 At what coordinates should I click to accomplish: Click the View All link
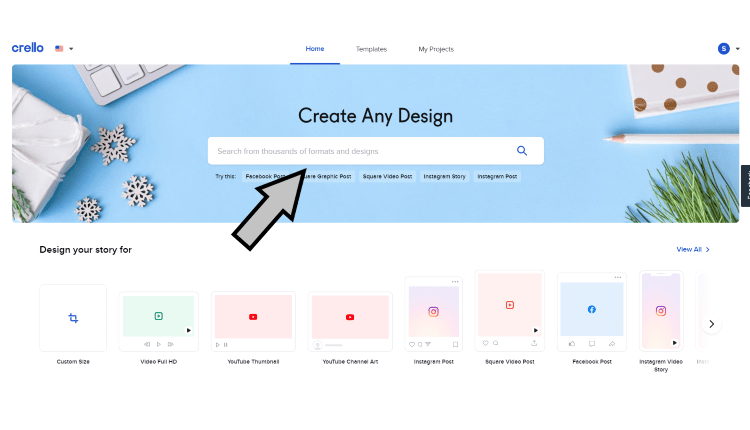click(x=692, y=249)
